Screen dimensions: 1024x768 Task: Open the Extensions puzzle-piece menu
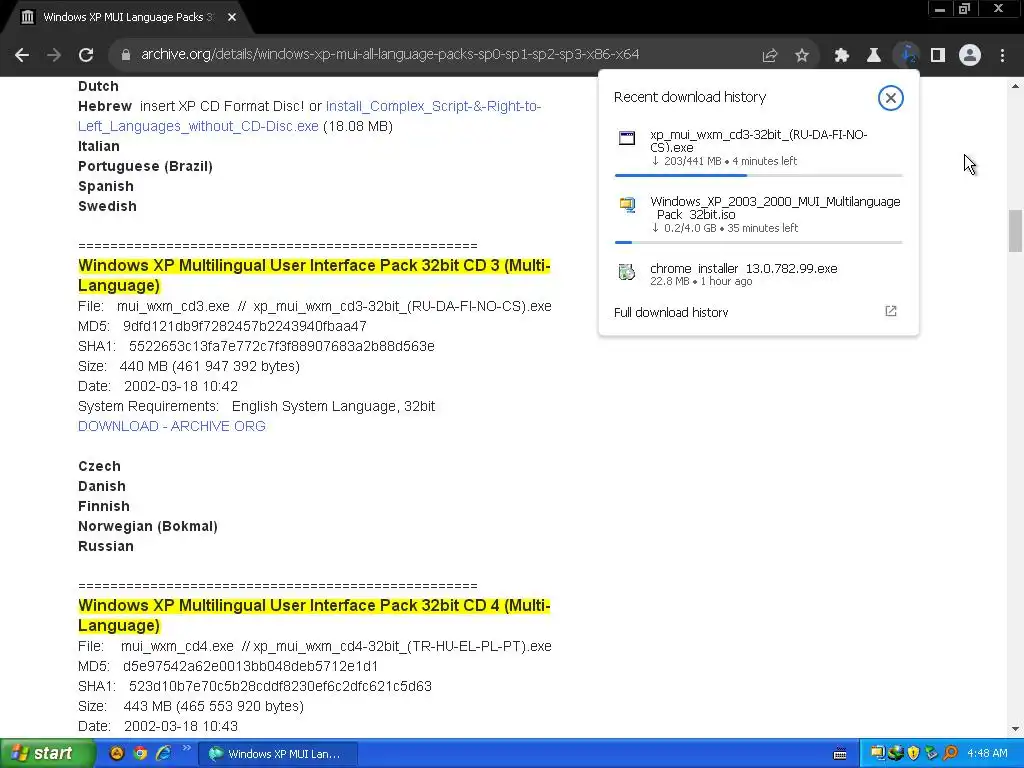pos(842,55)
